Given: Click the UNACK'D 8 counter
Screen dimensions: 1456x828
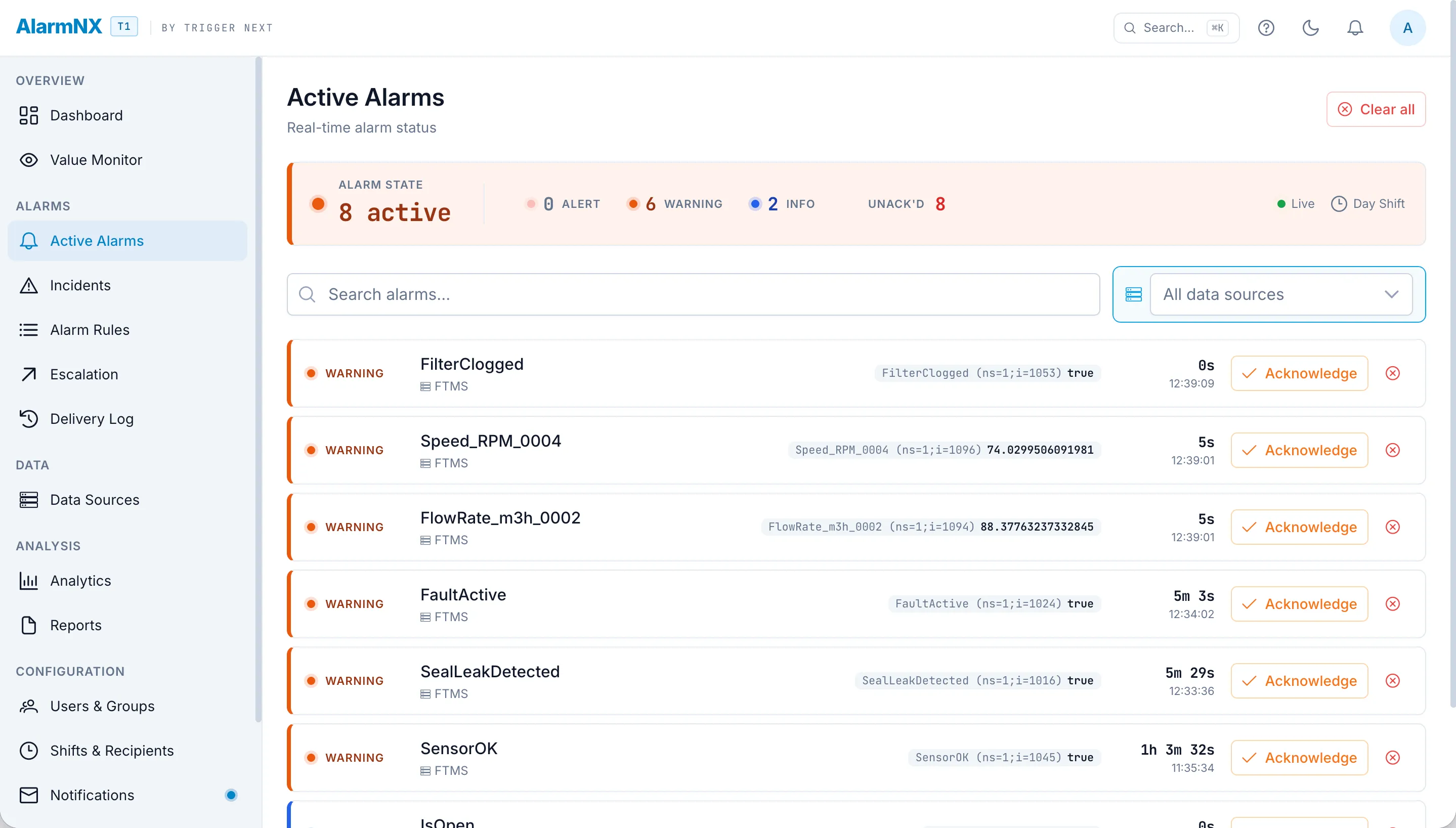Looking at the screenshot, I should (907, 204).
